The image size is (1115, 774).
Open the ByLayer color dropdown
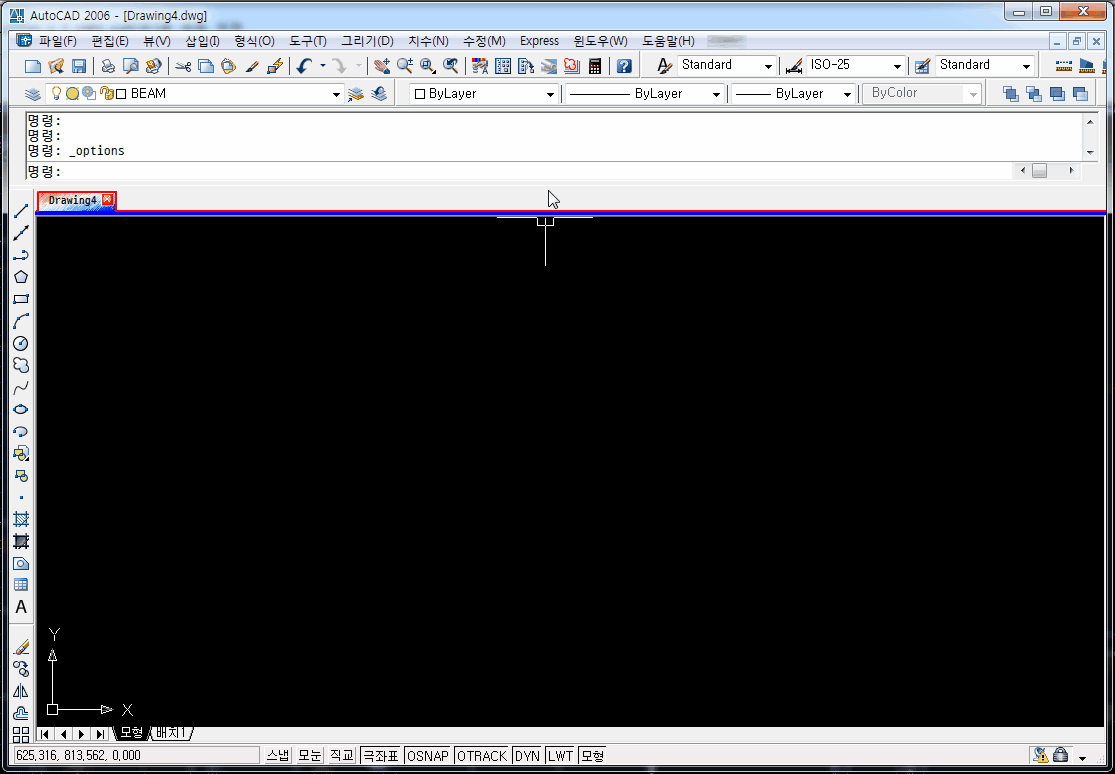(550, 94)
